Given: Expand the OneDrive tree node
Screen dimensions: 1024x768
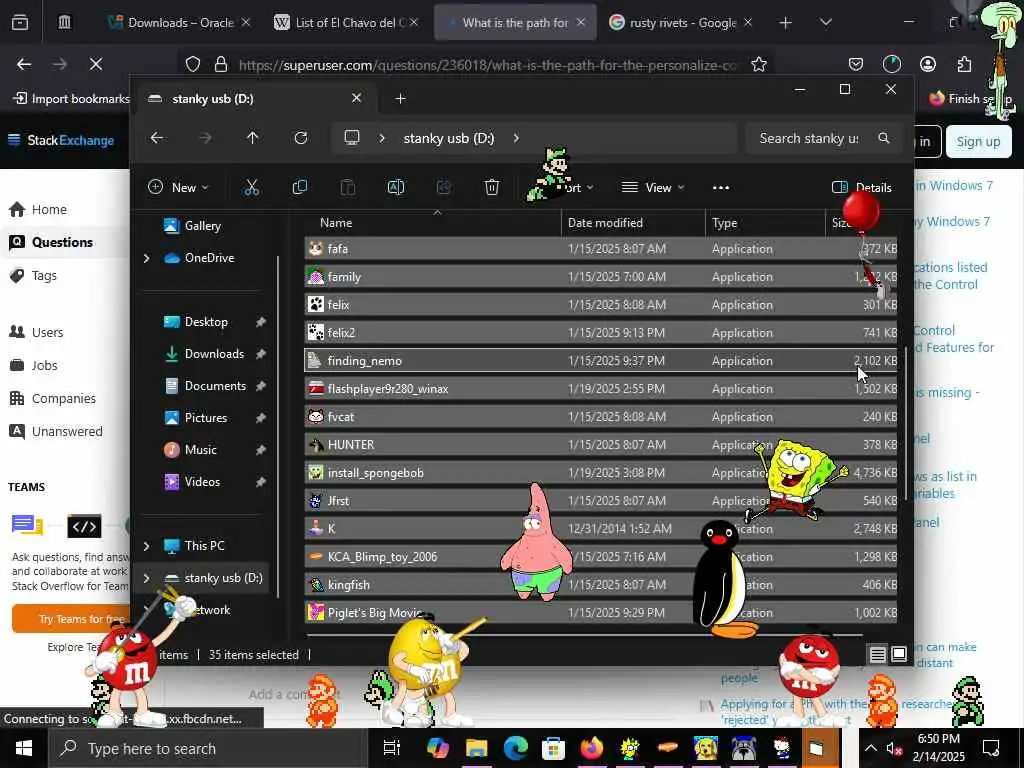Looking at the screenshot, I should coord(146,258).
